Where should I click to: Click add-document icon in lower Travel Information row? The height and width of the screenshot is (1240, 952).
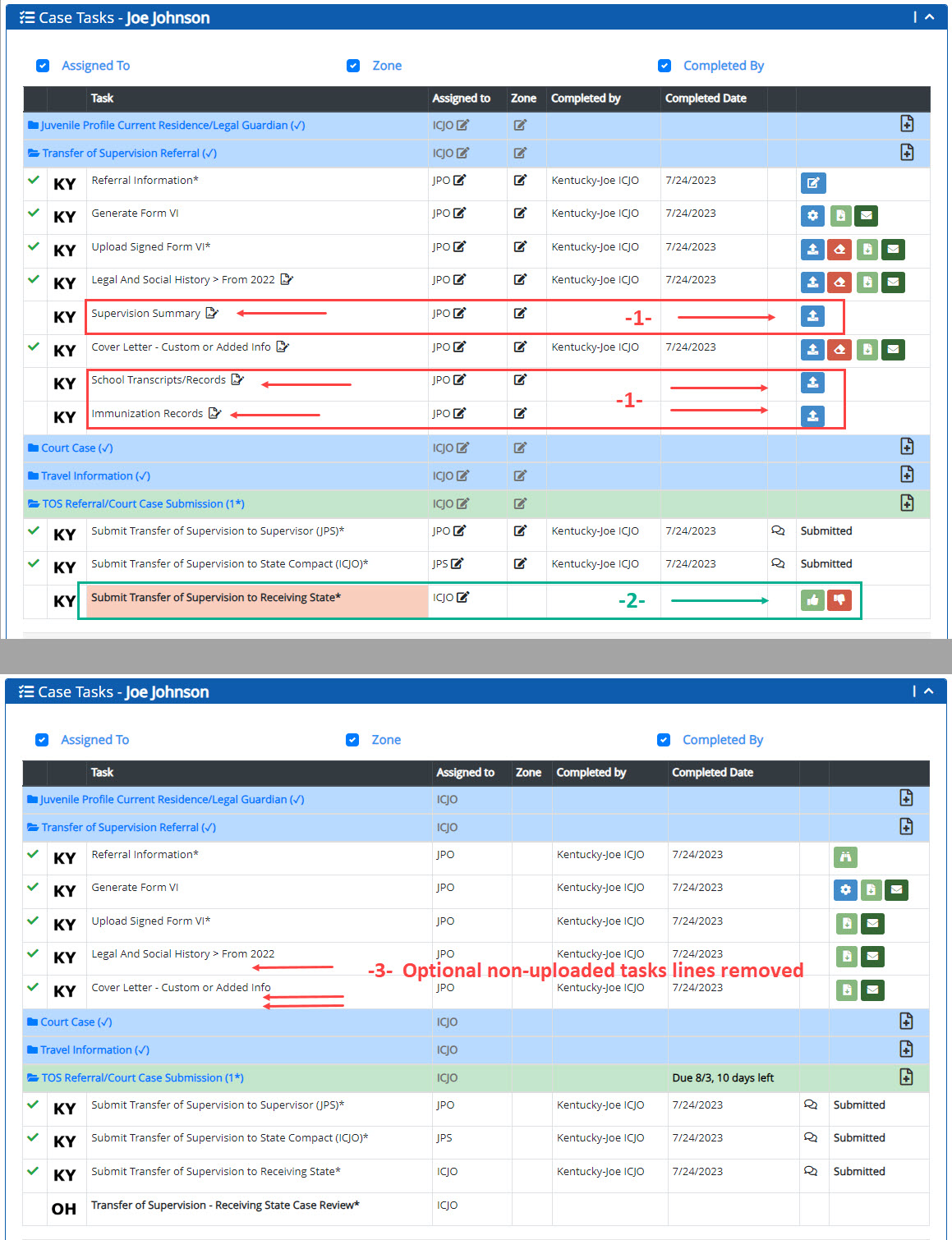pyautogui.click(x=906, y=1049)
